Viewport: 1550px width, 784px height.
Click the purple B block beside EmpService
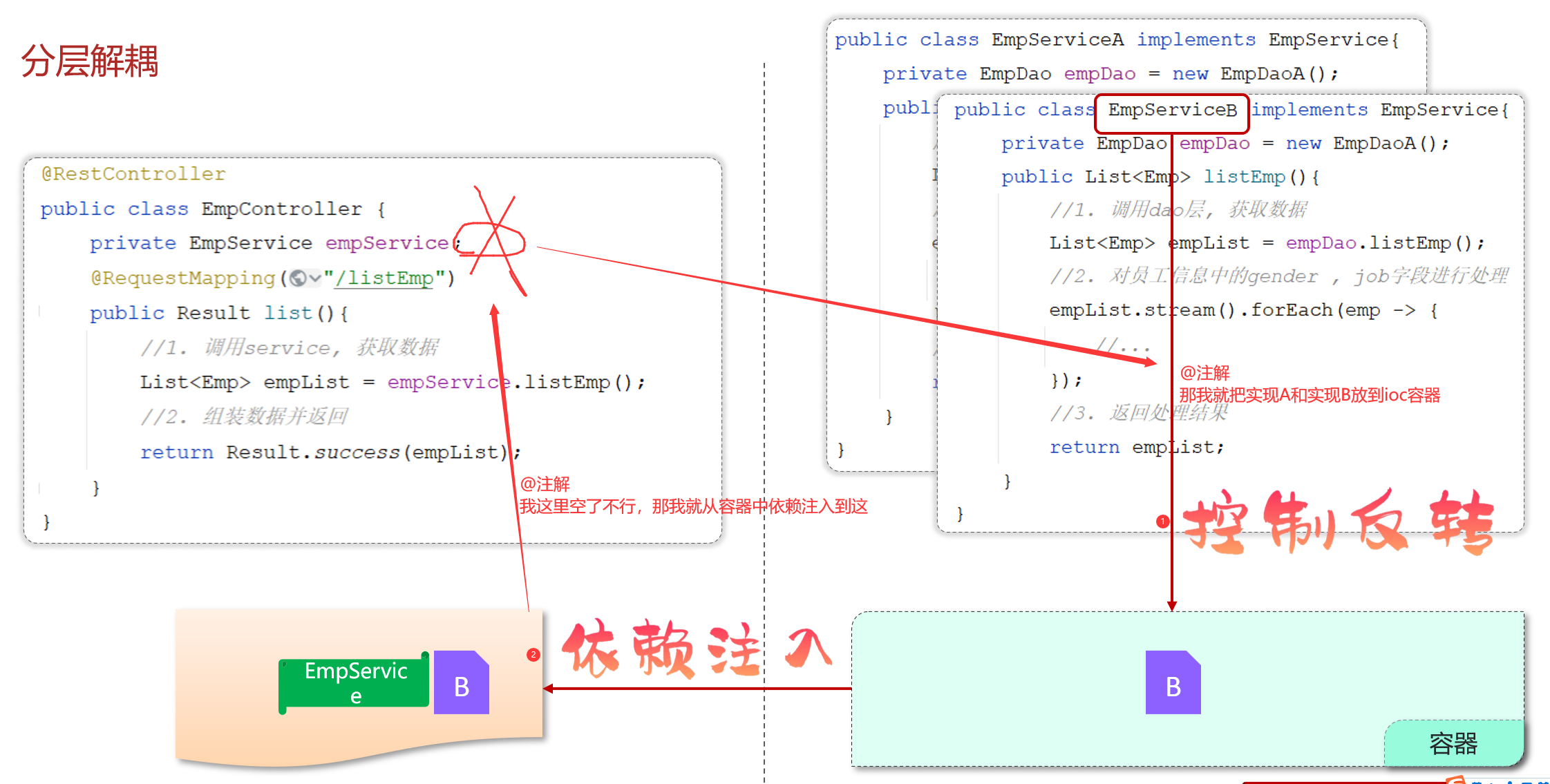pyautogui.click(x=461, y=682)
